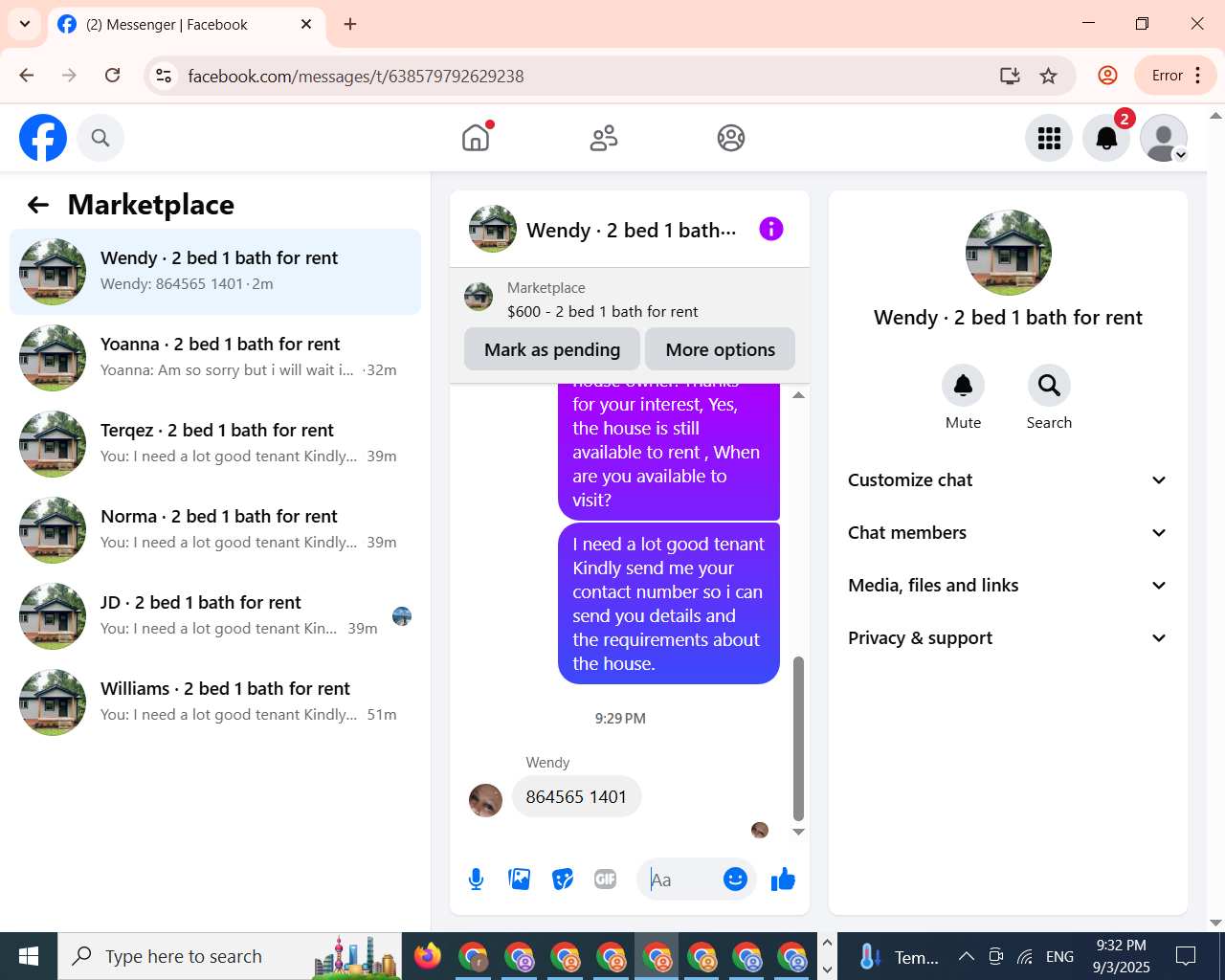
Task: Click the Windows taskbar search box
Action: coord(230,956)
